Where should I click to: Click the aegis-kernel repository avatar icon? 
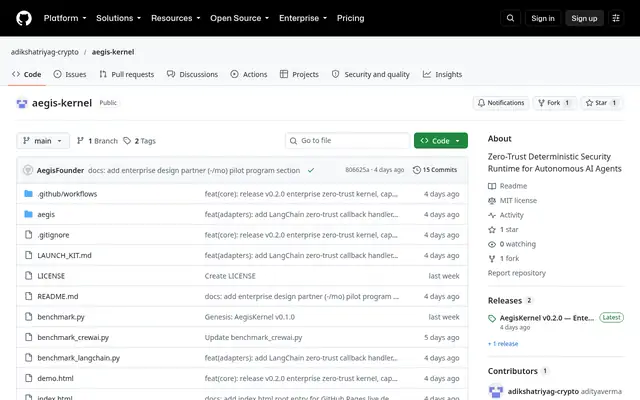(x=22, y=103)
